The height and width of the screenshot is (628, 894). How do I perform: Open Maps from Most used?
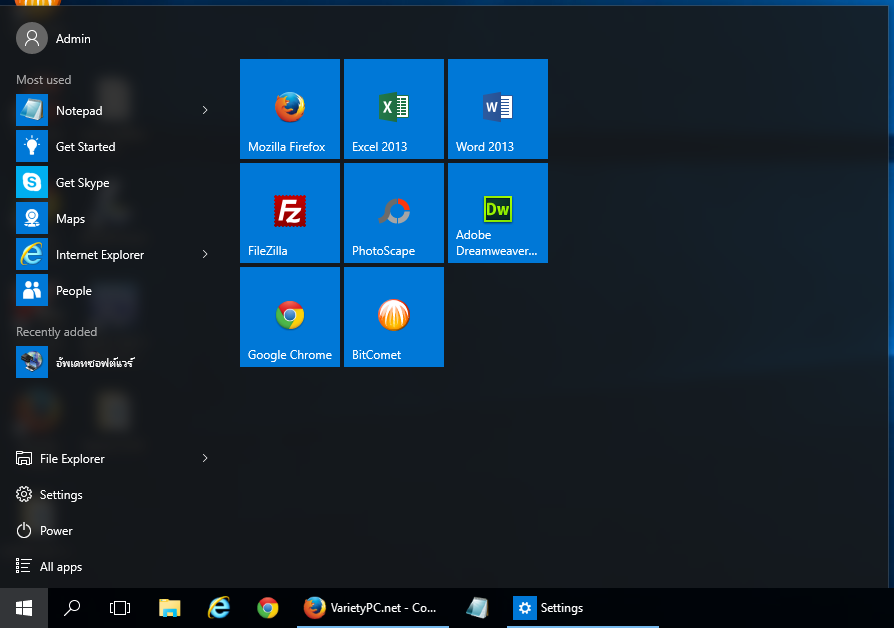[113, 218]
